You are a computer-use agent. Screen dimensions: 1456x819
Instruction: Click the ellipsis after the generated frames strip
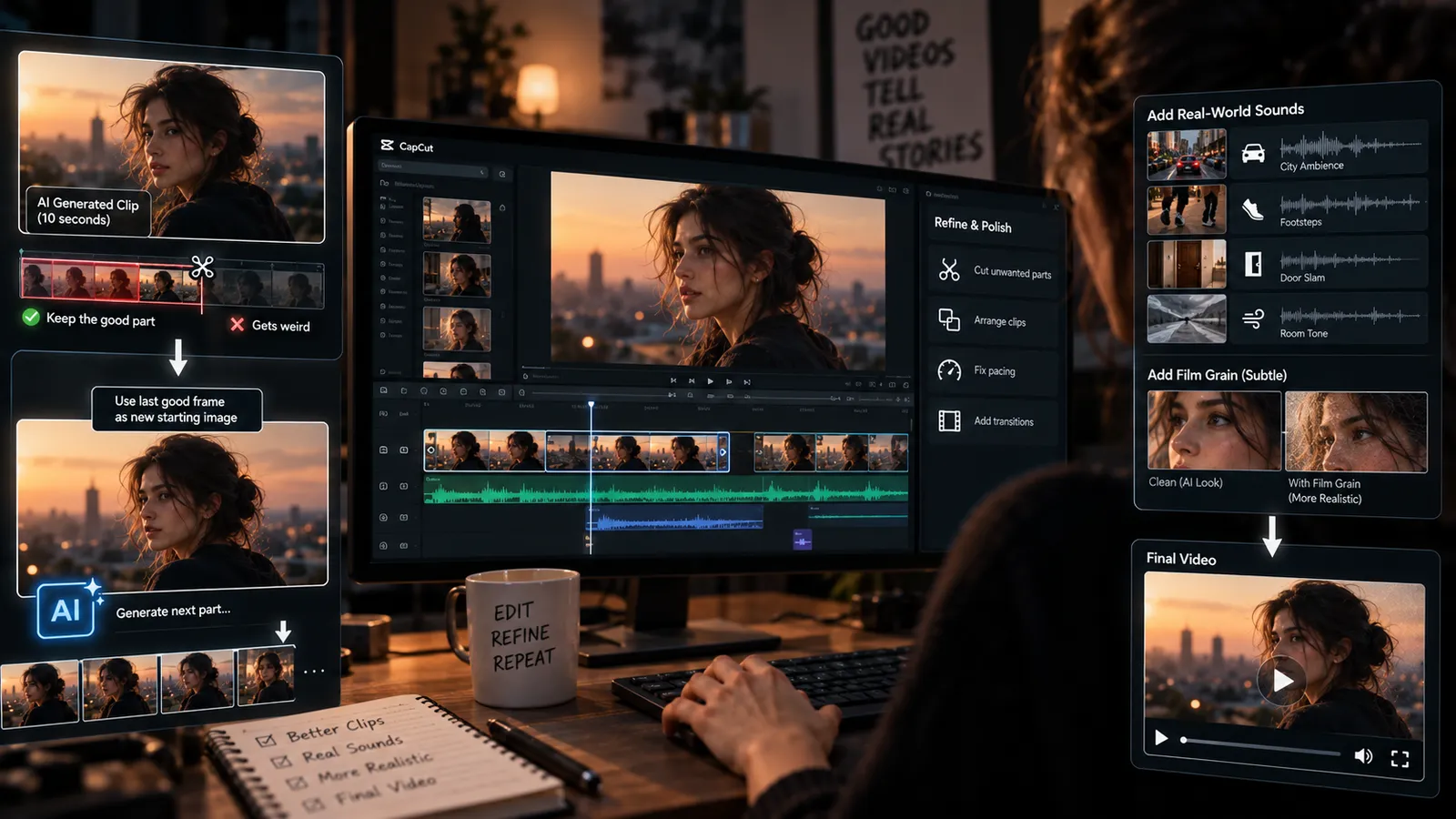pyautogui.click(x=314, y=672)
